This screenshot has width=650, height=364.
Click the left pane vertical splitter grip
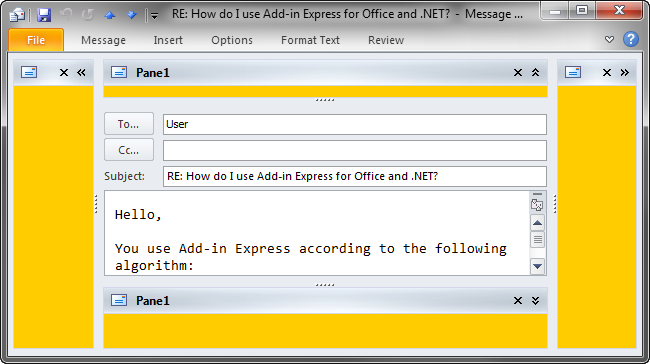coord(96,204)
